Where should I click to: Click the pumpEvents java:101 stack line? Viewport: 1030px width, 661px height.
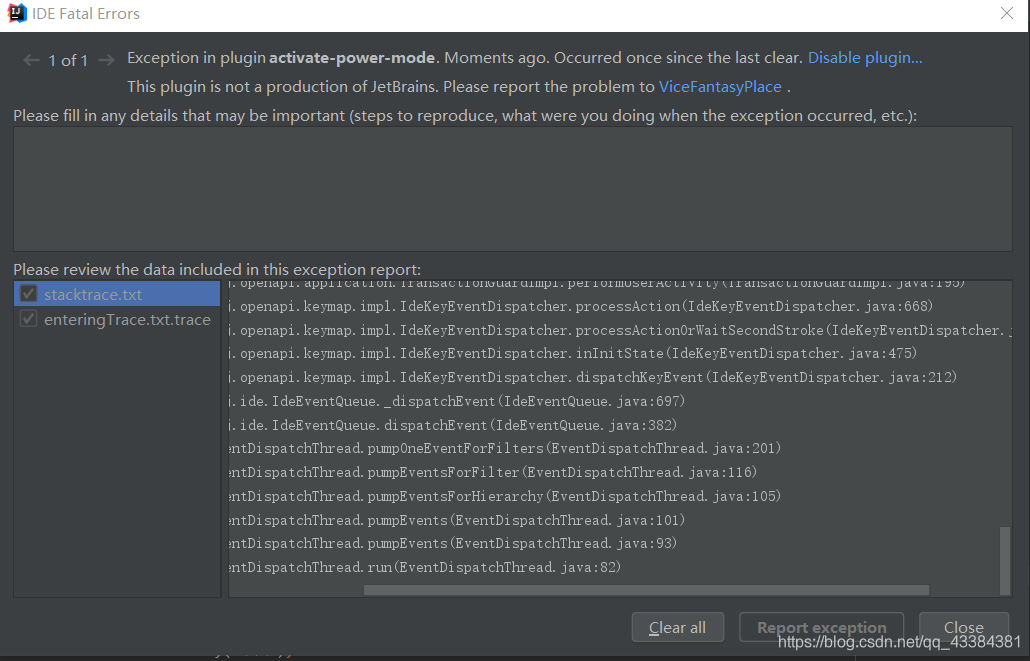[457, 520]
